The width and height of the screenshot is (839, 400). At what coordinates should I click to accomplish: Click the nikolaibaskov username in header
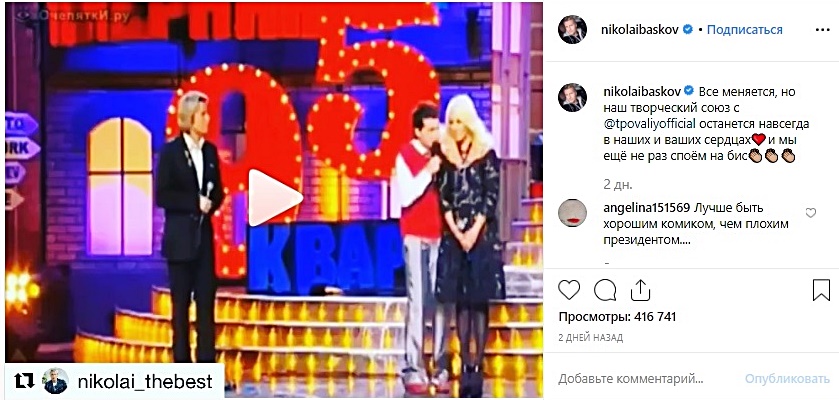pyautogui.click(x=640, y=30)
